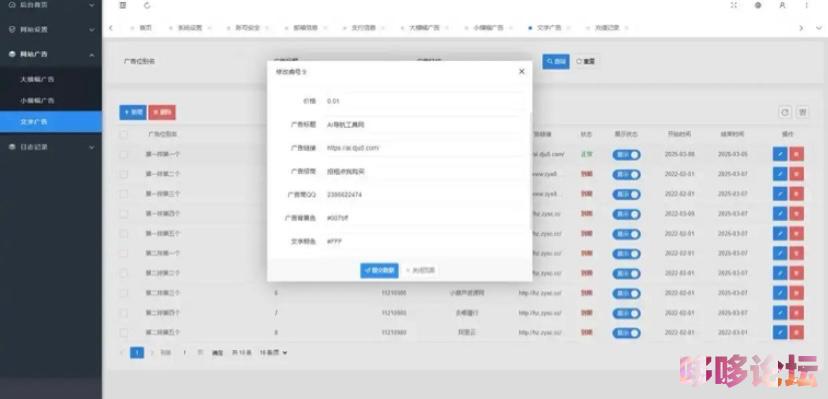Screen dimensions: 828x399
Task: Open the page-size dropdown in pagination
Action: pyautogui.click(x=273, y=353)
